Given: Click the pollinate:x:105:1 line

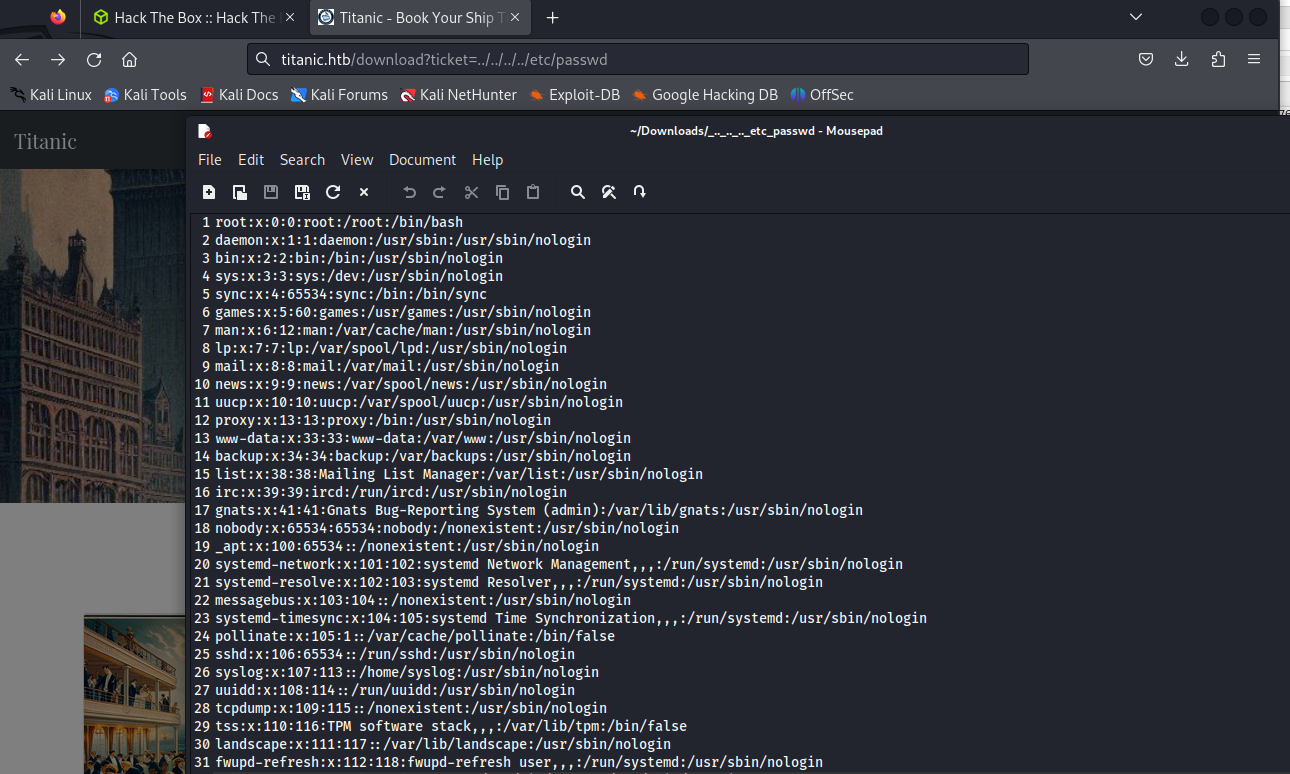Looking at the screenshot, I should click(x=415, y=636).
